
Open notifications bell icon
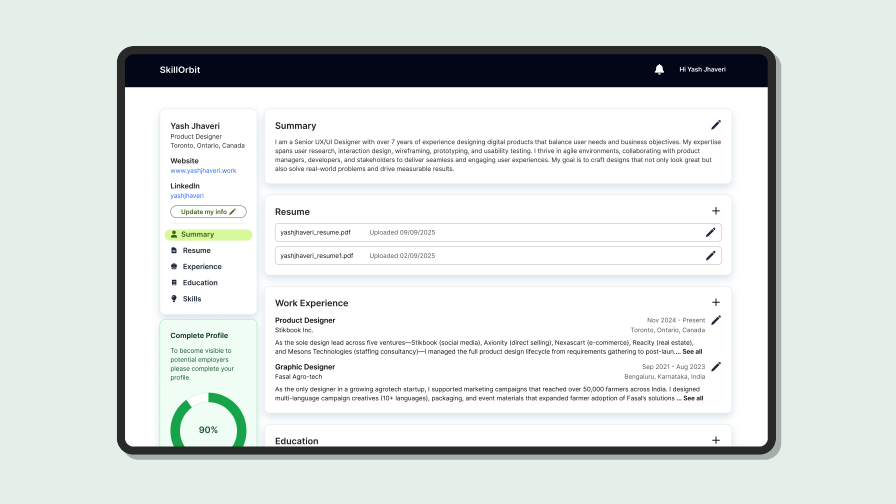[x=659, y=69]
